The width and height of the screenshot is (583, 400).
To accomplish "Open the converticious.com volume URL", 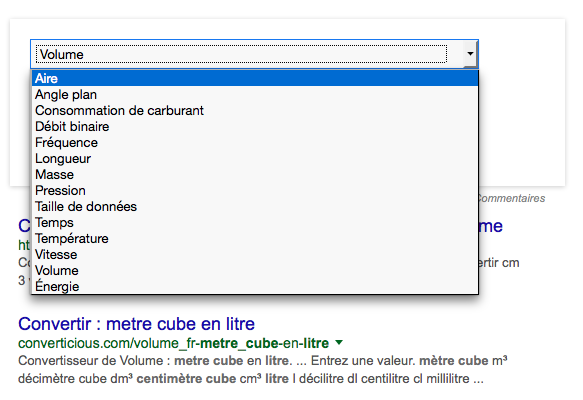I will click(x=174, y=343).
